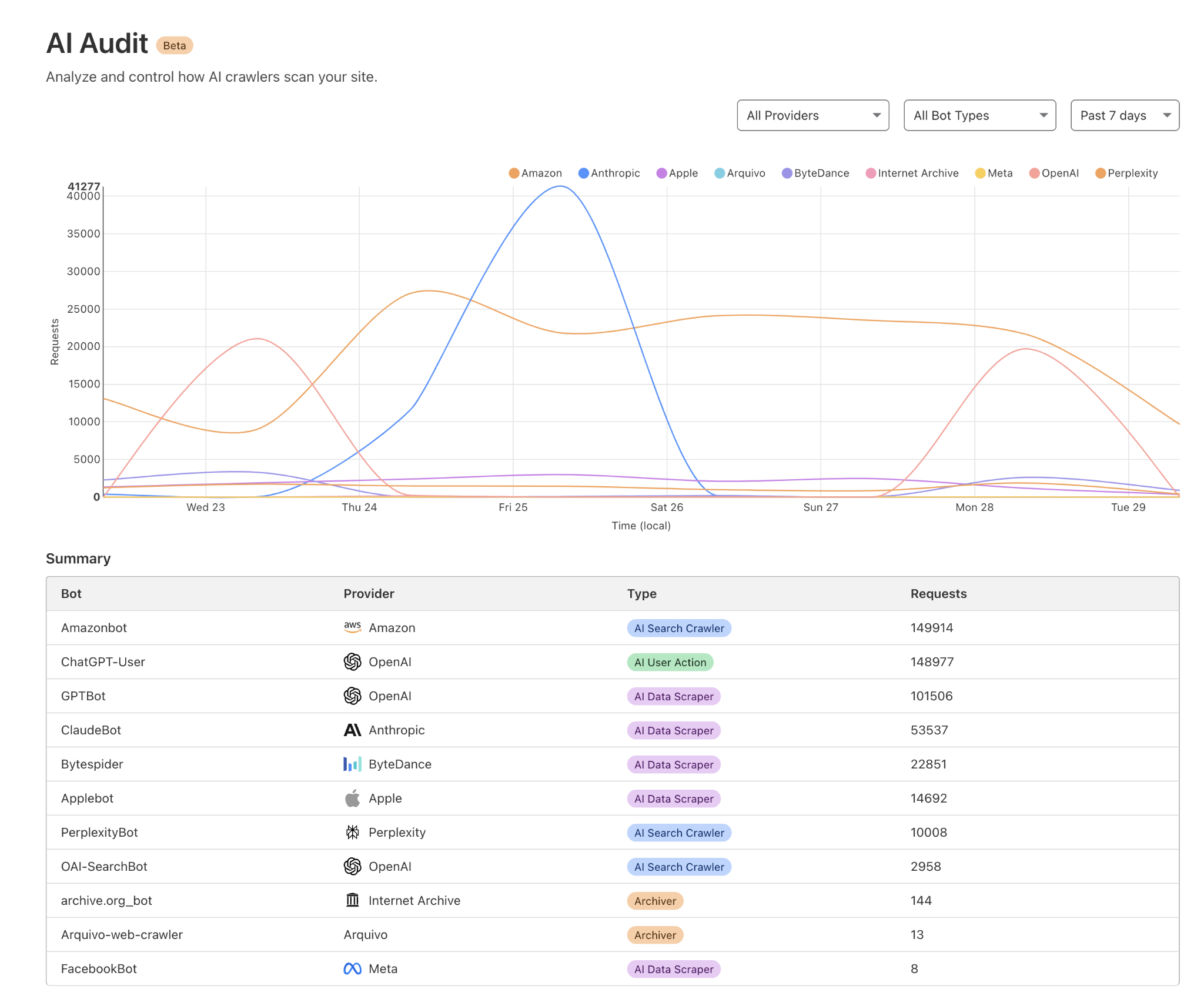Click the AI User Action badge on ChatGPT-User
Screen dimensions: 1204x1006
pyautogui.click(x=670, y=662)
